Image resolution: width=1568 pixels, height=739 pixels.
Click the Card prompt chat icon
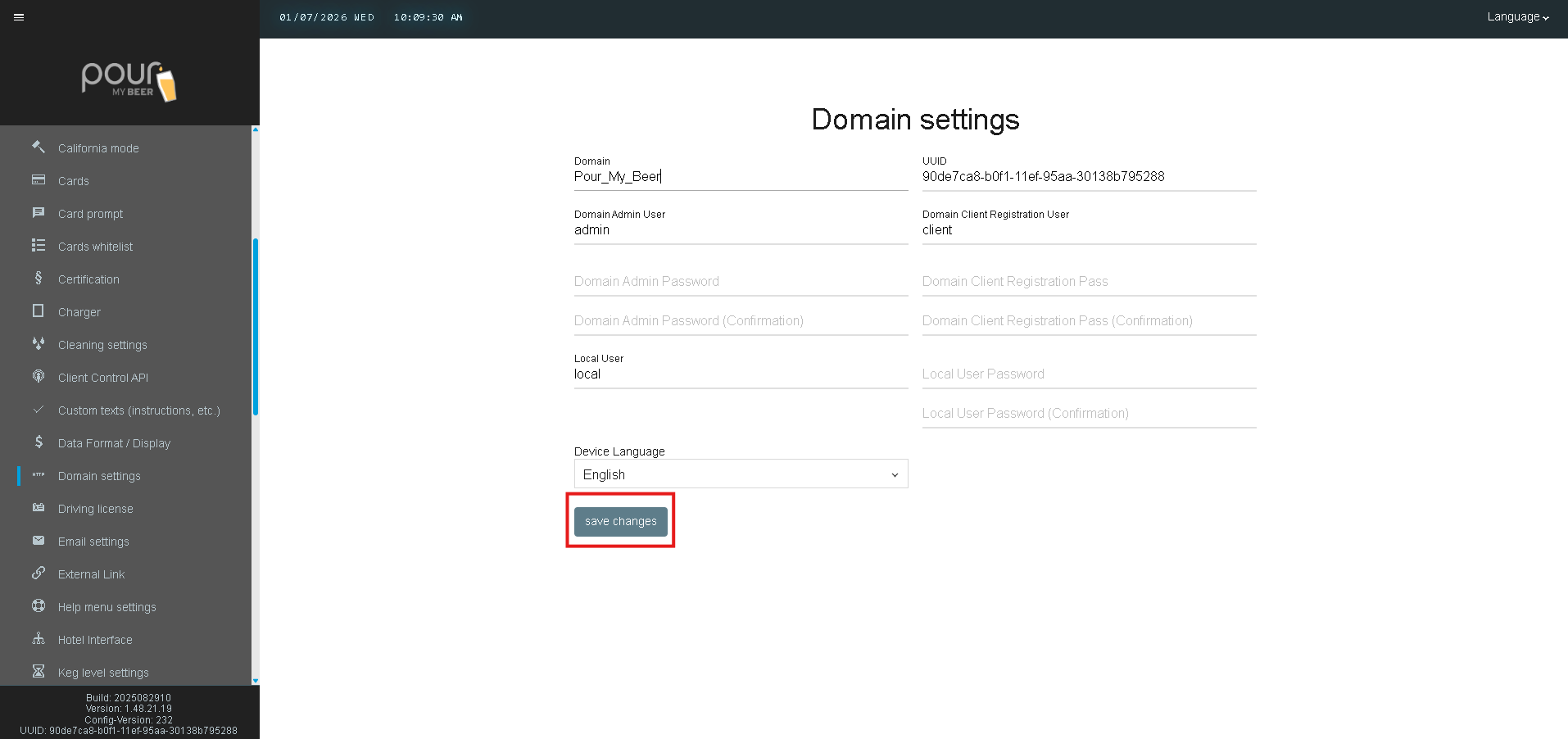(39, 213)
